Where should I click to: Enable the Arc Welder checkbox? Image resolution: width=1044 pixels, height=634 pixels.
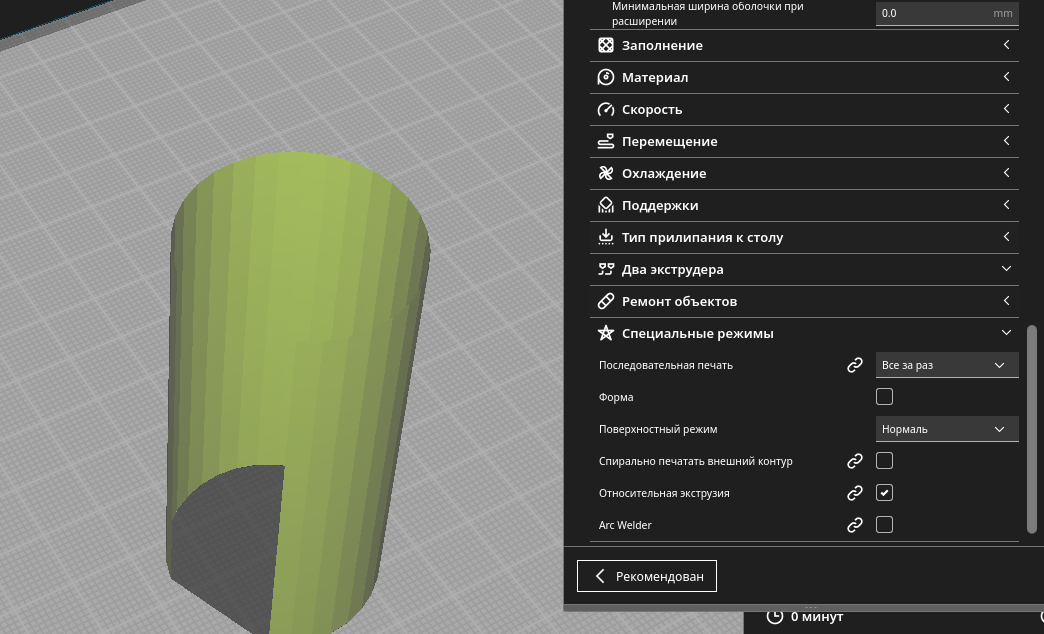point(884,525)
